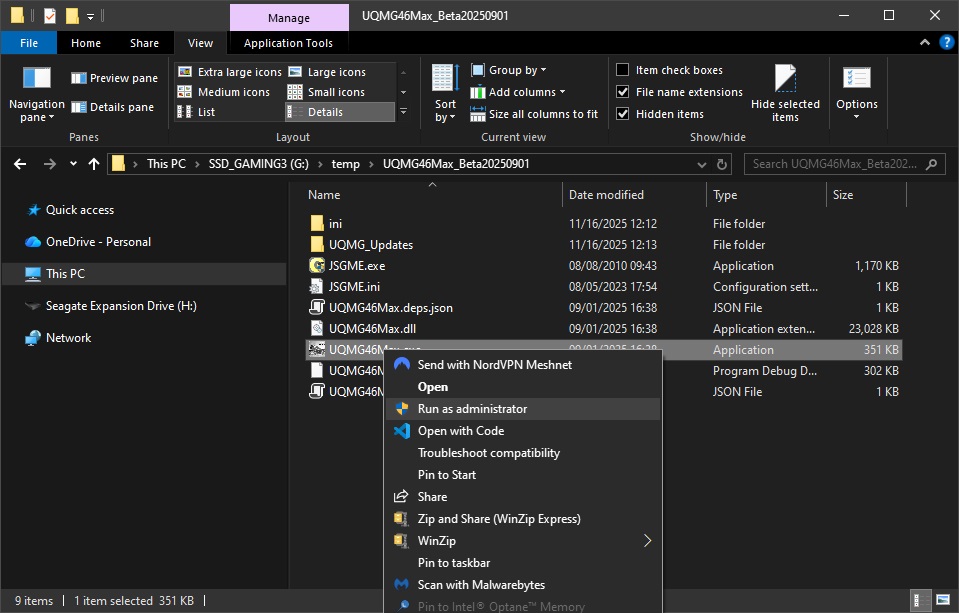
Task: Open the address bar history dropdown
Action: pyautogui.click(x=702, y=164)
